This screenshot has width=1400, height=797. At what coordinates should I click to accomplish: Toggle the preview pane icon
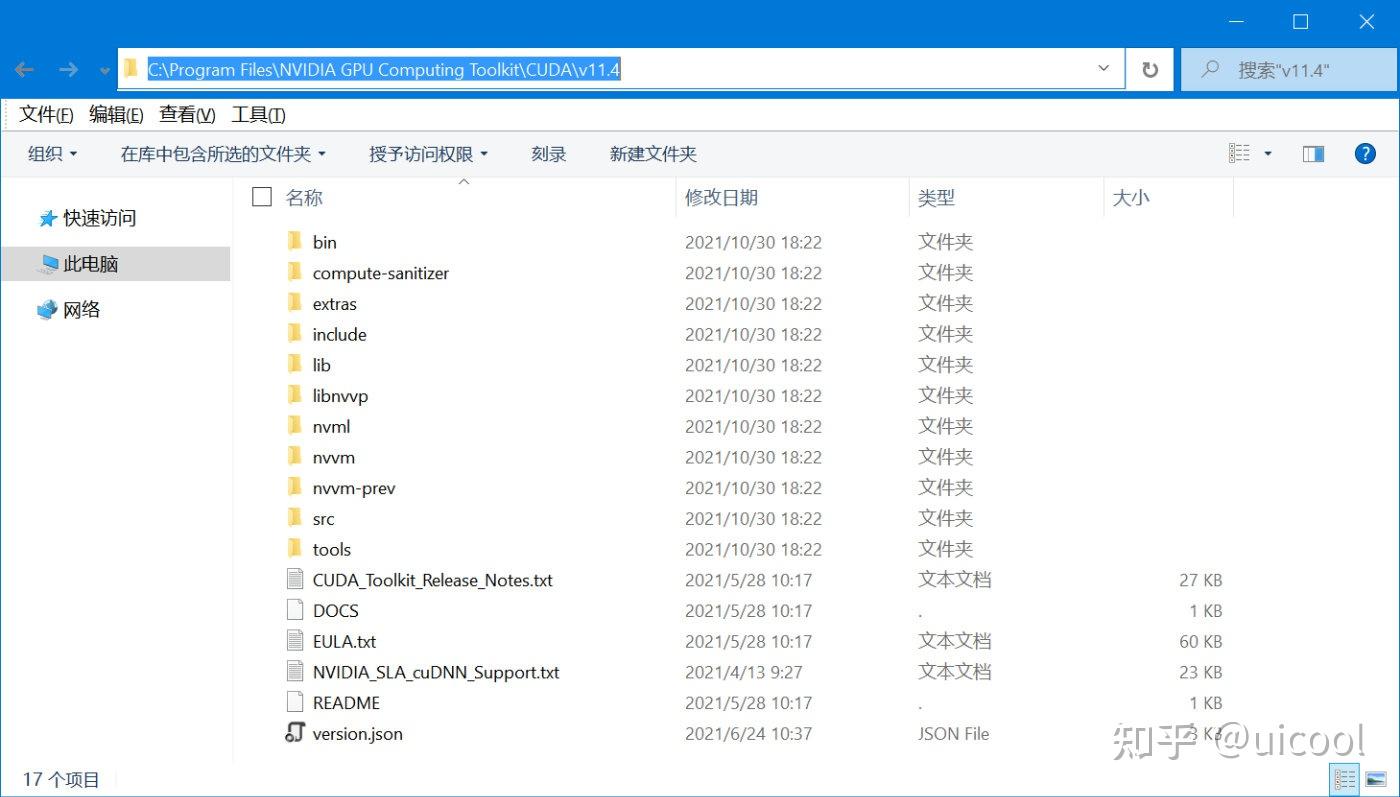click(1313, 153)
